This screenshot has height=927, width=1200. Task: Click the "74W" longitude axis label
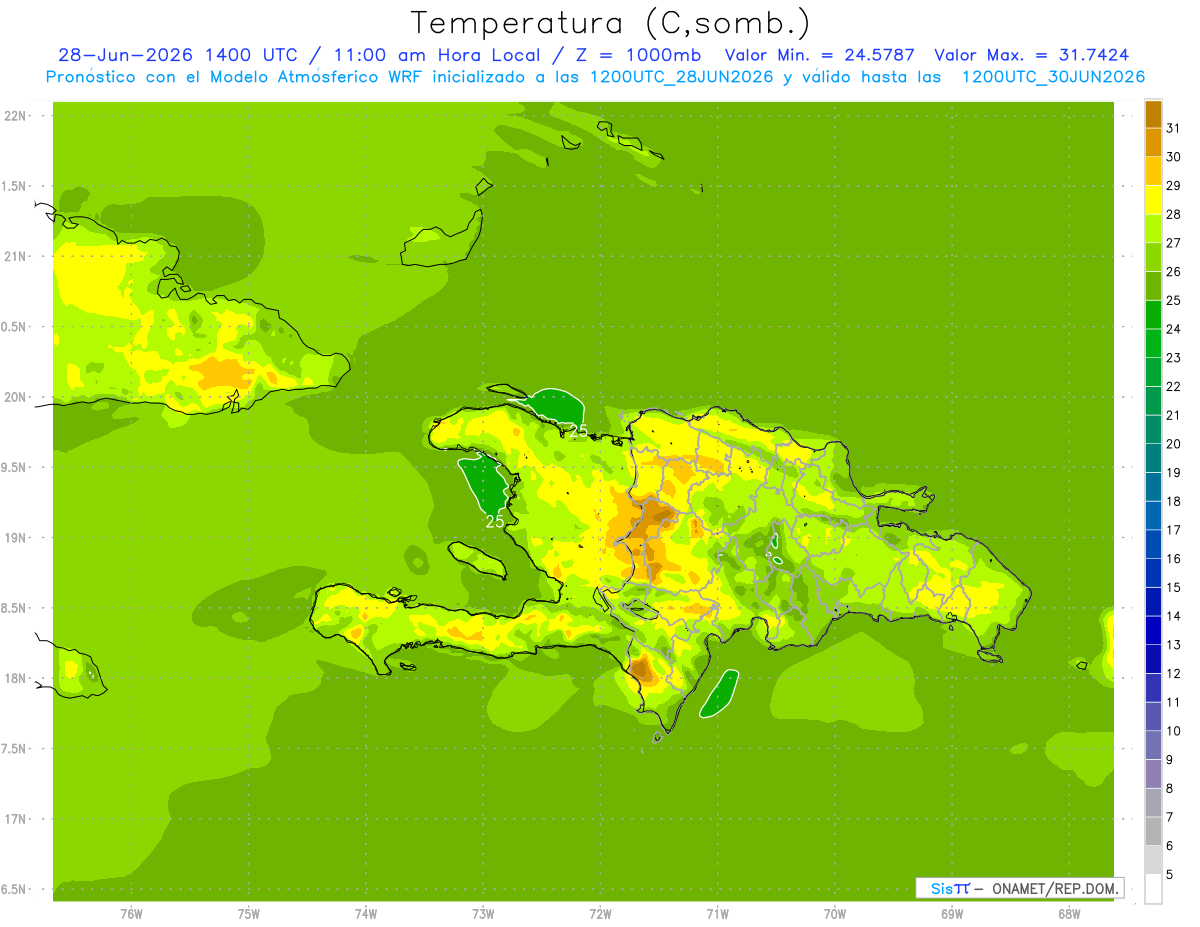pos(366,914)
